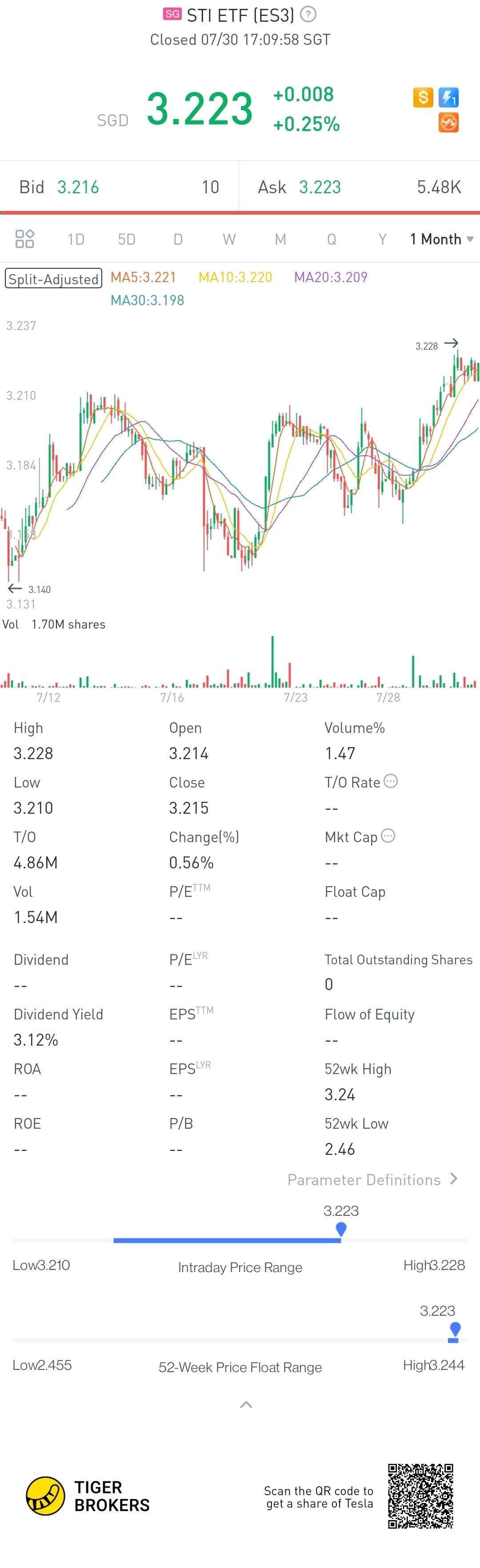Select the Y yearly chart tab

point(383,239)
